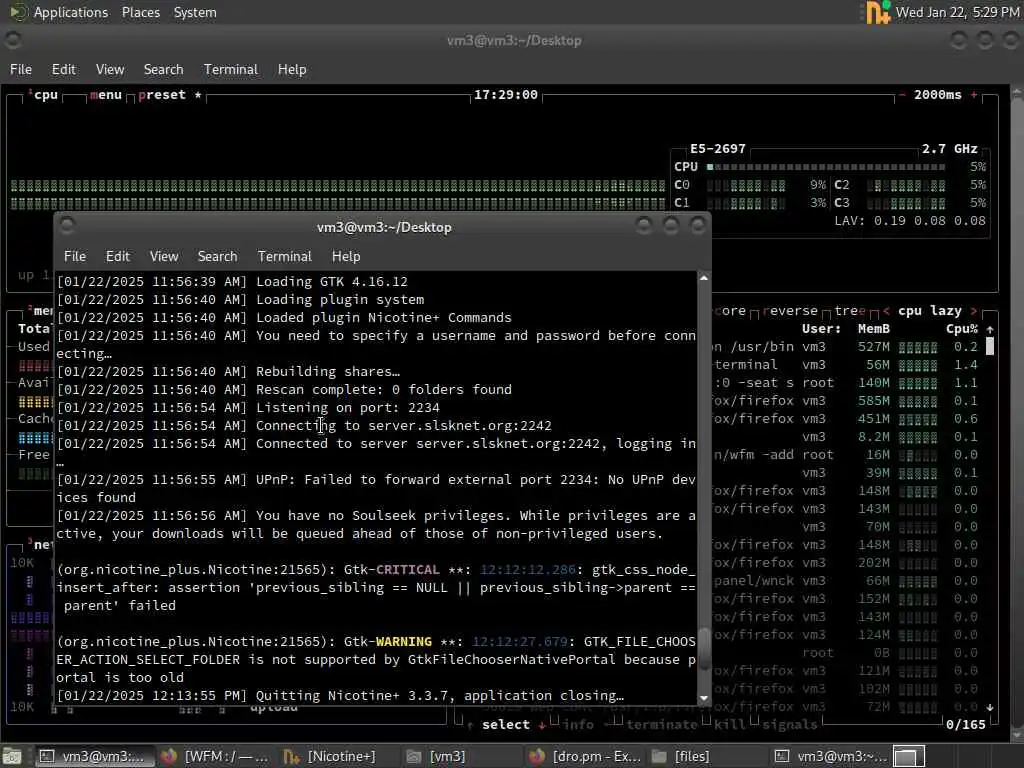
Task: Click the Gtk-CRITICAL log message
Action: [376, 588]
